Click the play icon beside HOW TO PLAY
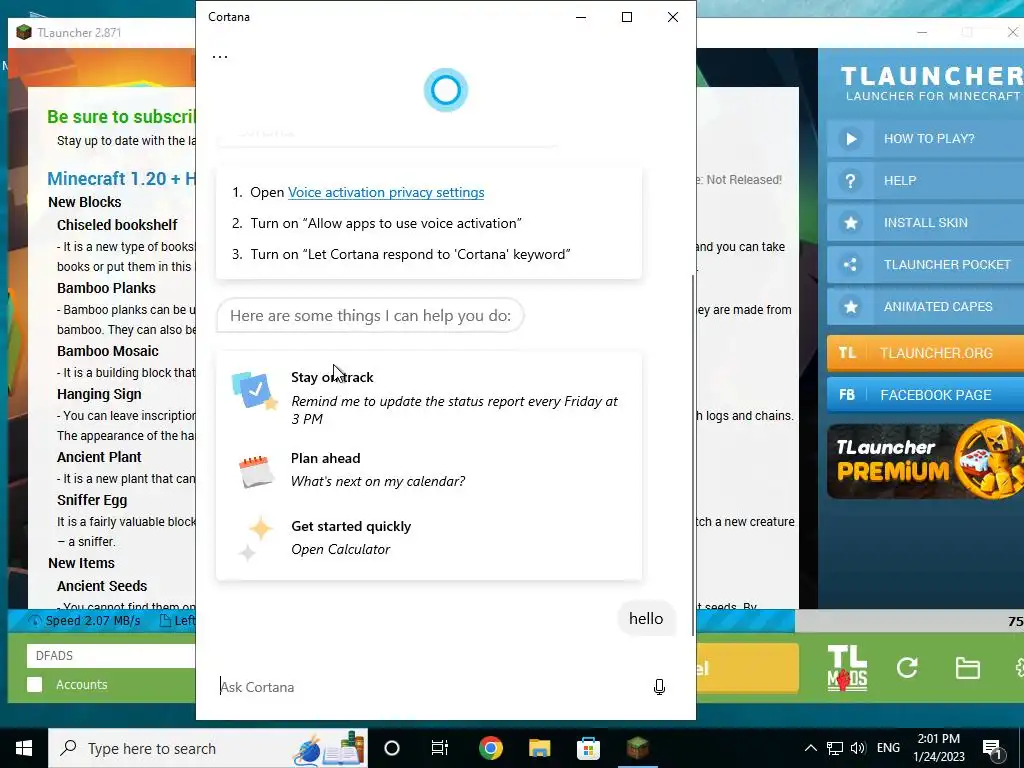 tap(851, 138)
